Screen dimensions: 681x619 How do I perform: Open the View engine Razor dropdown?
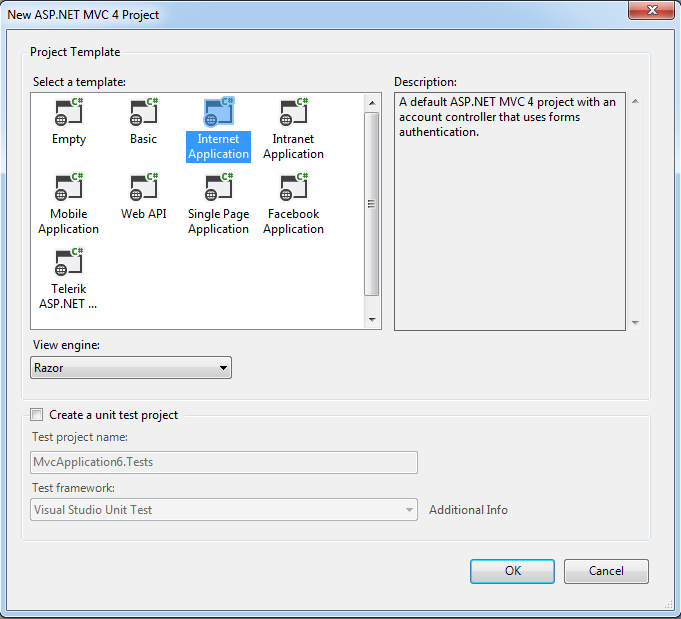[x=131, y=367]
